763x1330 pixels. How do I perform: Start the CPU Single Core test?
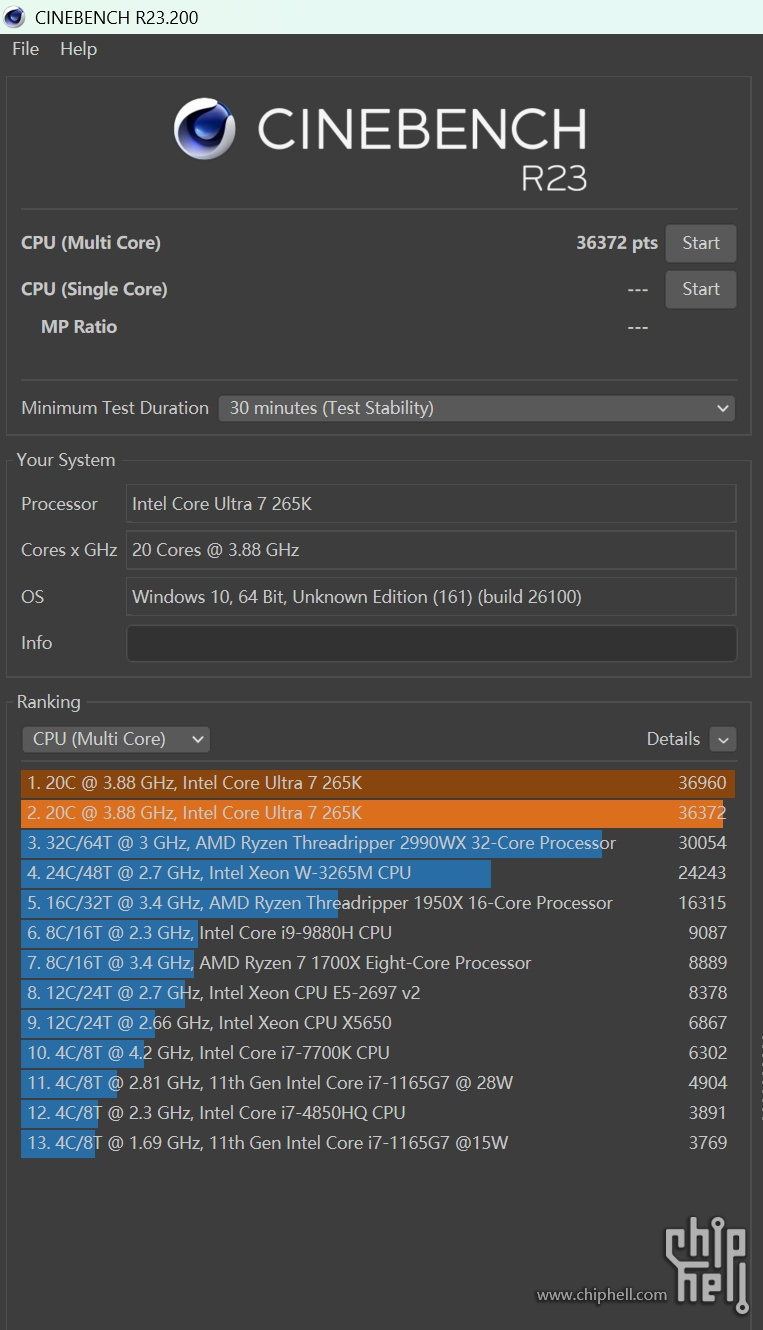pyautogui.click(x=701, y=289)
